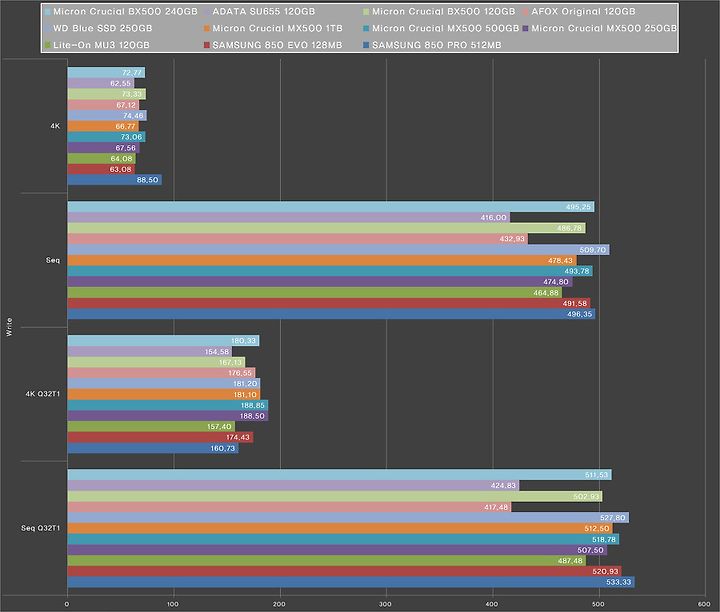Click the 4K Q32T1 category axis label
The image size is (720, 612).
(x=43, y=394)
